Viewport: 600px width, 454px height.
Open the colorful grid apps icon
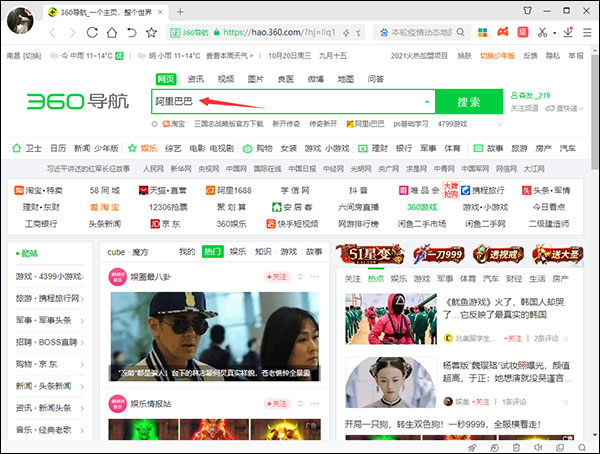tap(483, 33)
